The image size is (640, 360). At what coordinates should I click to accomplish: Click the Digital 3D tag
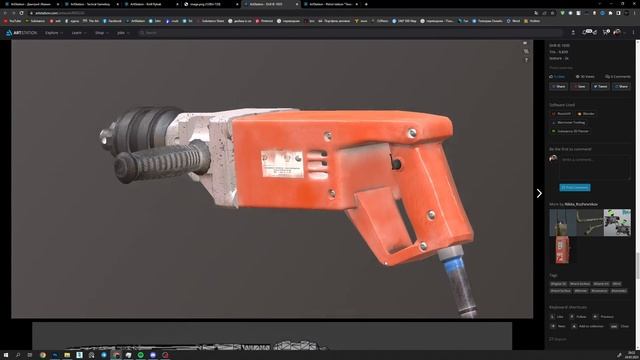558,284
